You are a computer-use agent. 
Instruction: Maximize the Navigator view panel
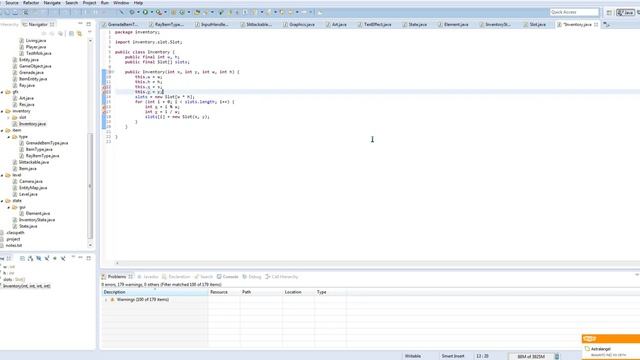click(x=89, y=24)
